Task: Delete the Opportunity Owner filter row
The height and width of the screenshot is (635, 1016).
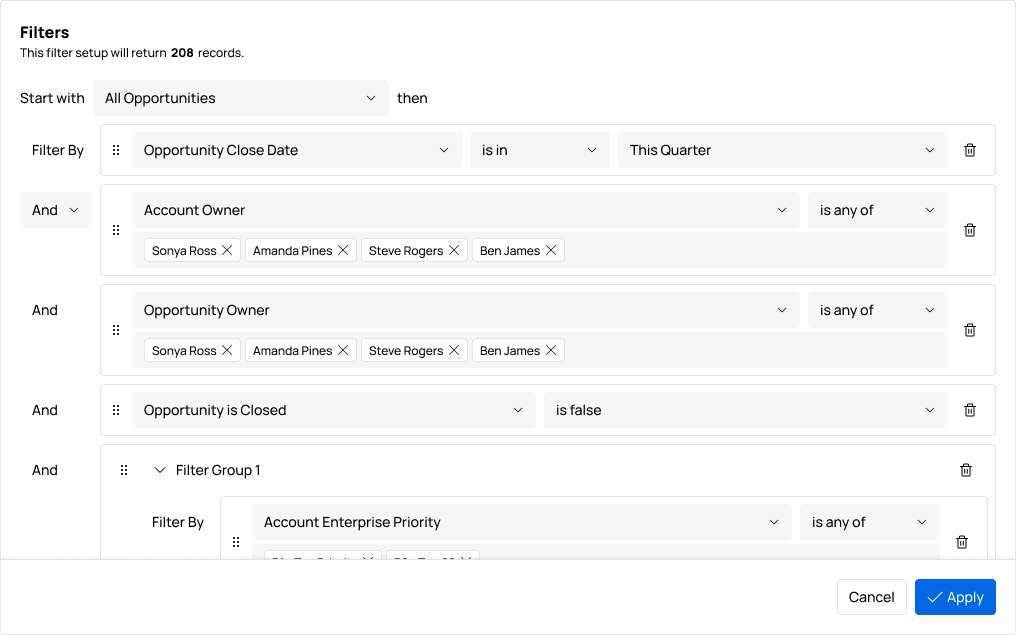Action: pos(969,330)
